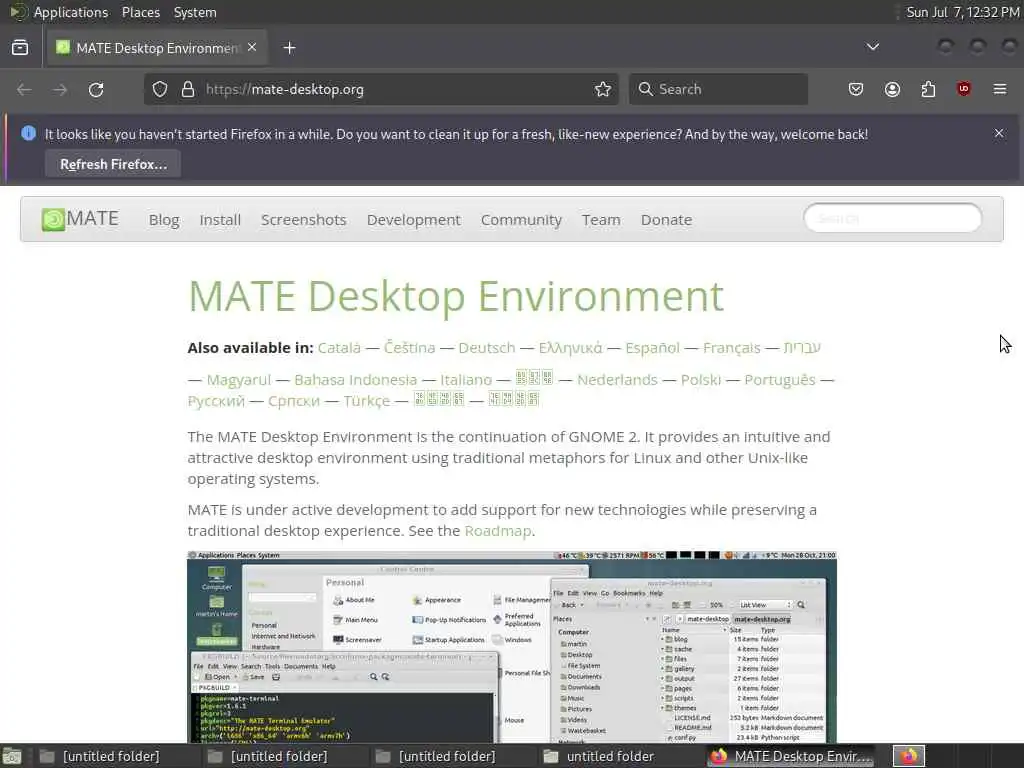Open the Team page link

(x=601, y=220)
